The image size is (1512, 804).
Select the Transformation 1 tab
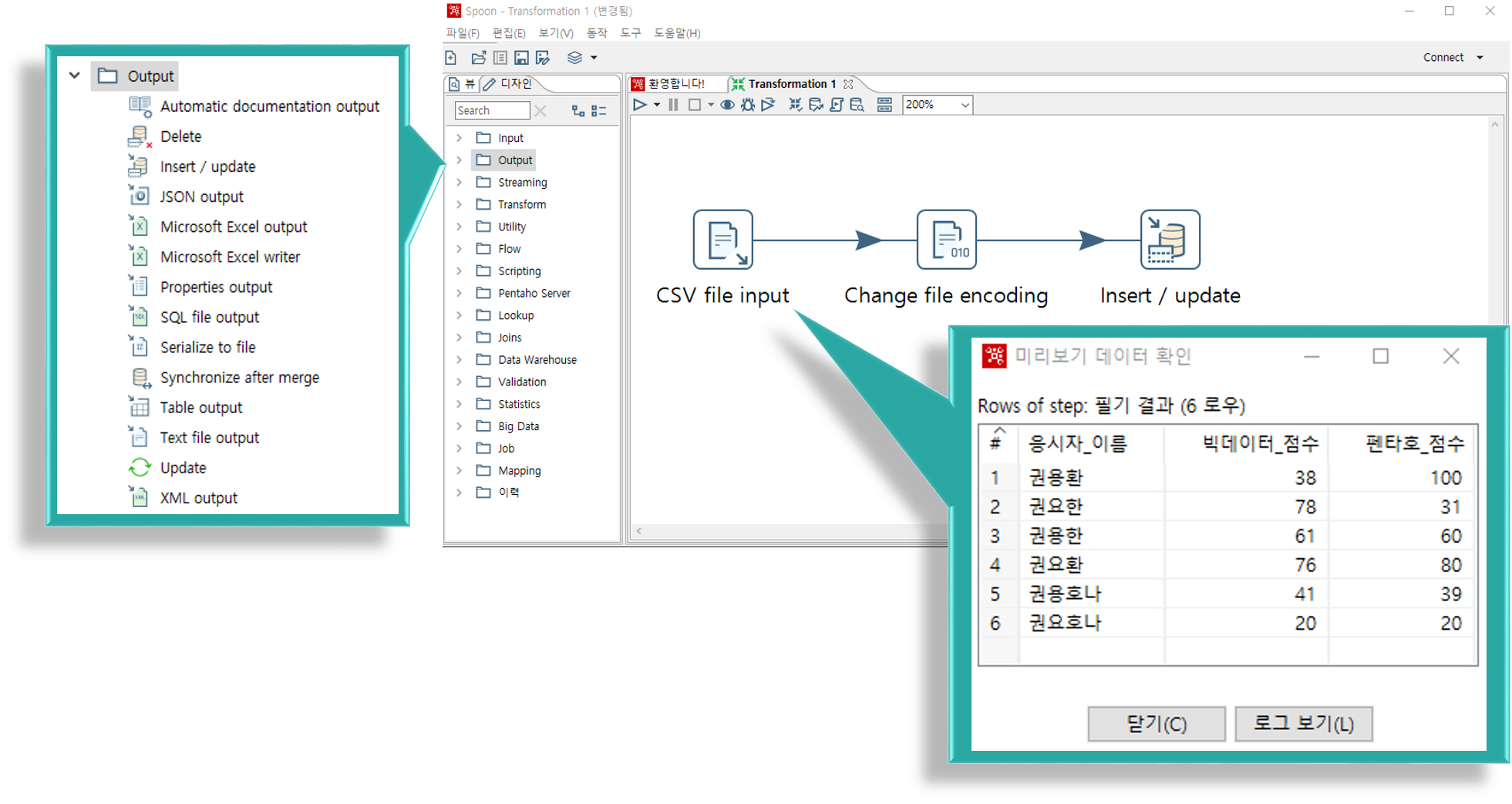(x=792, y=84)
